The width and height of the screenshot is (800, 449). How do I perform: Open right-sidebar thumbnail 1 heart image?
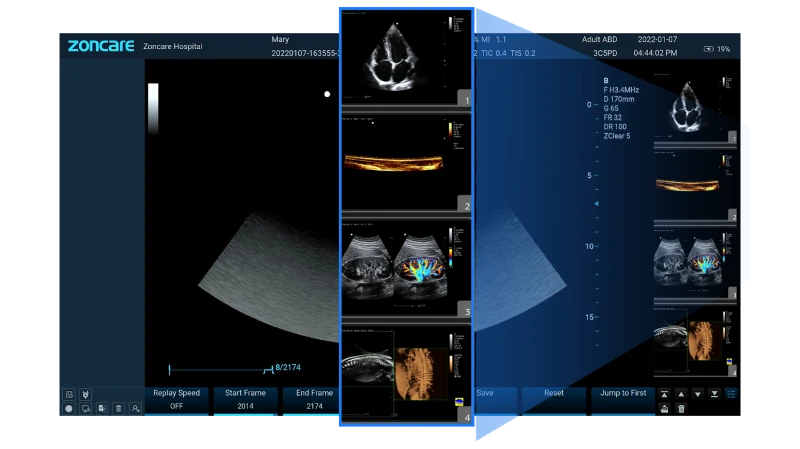695,108
